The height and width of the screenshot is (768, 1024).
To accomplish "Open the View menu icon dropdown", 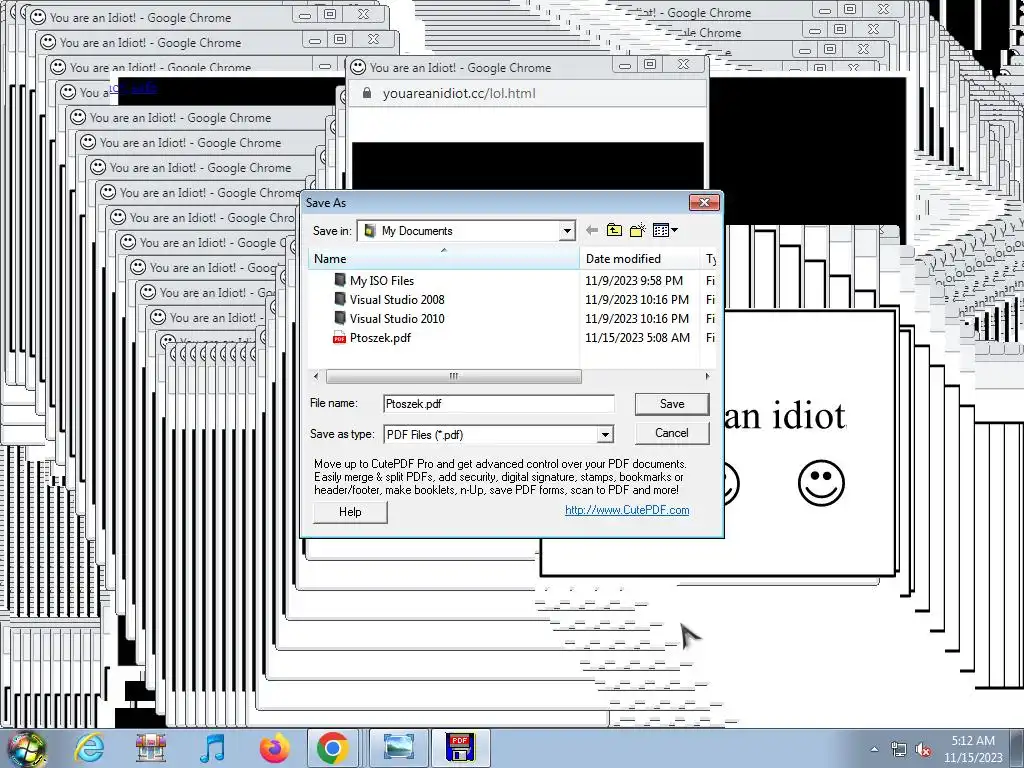I will click(665, 230).
